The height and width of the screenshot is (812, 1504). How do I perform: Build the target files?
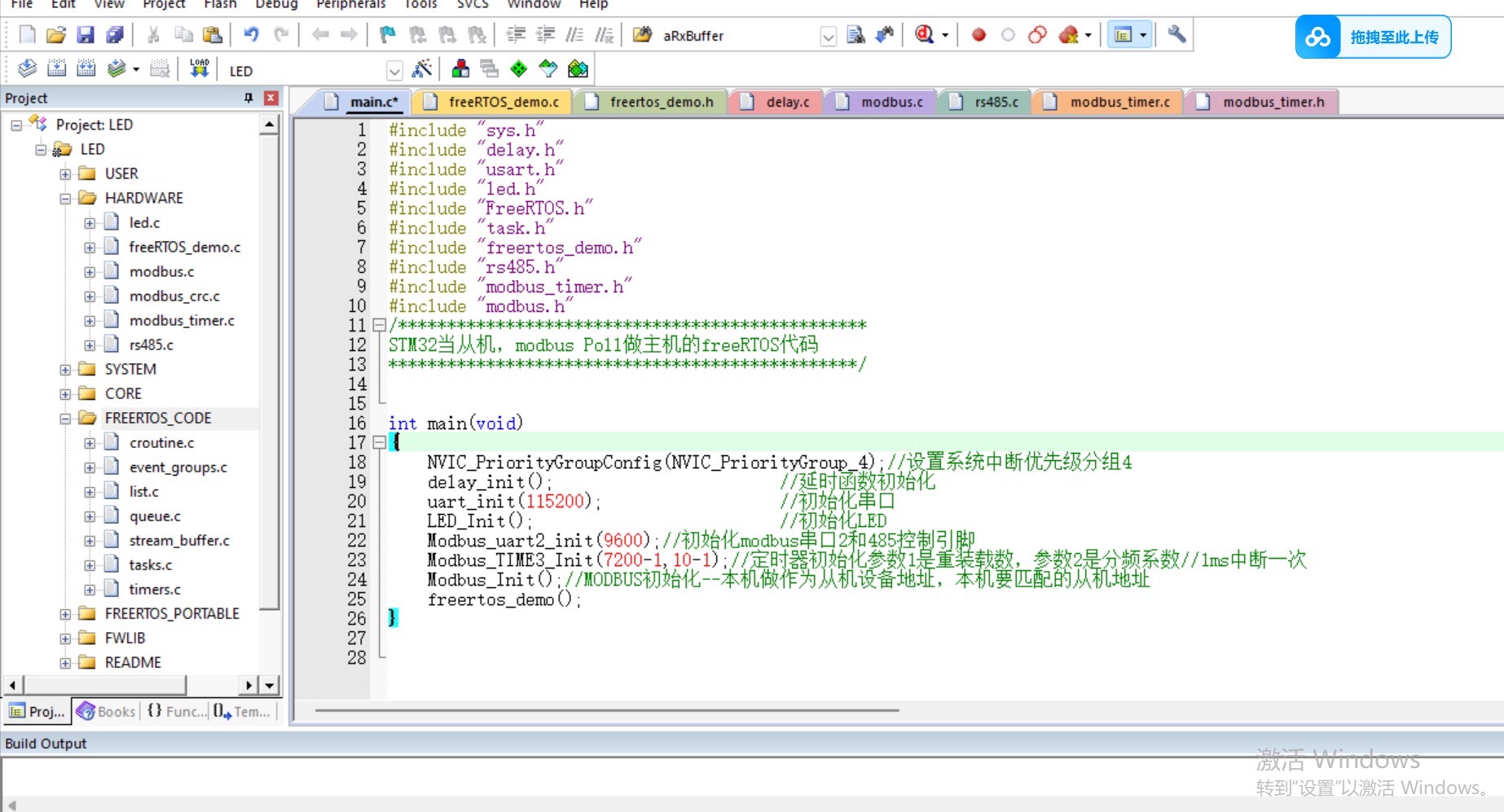[x=57, y=69]
